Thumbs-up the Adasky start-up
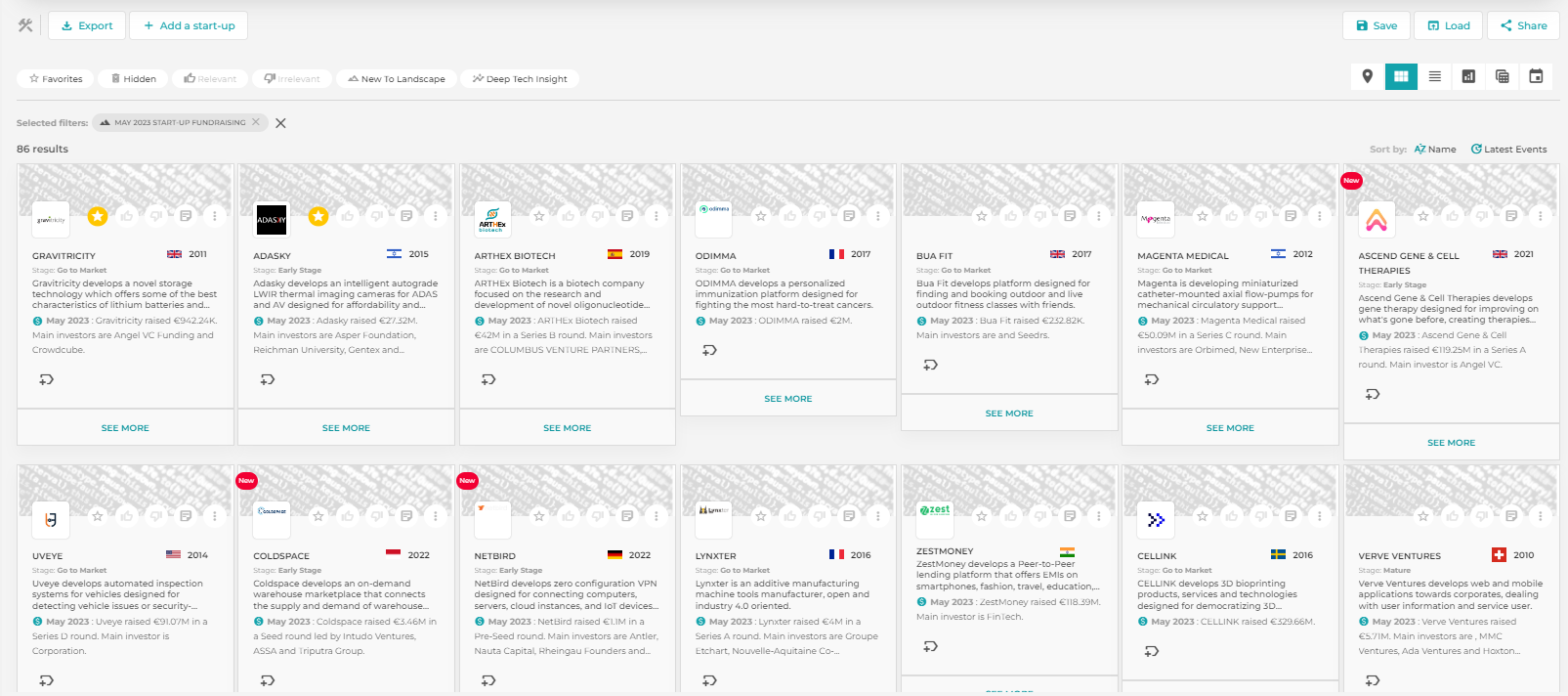1568x696 pixels. tap(348, 216)
